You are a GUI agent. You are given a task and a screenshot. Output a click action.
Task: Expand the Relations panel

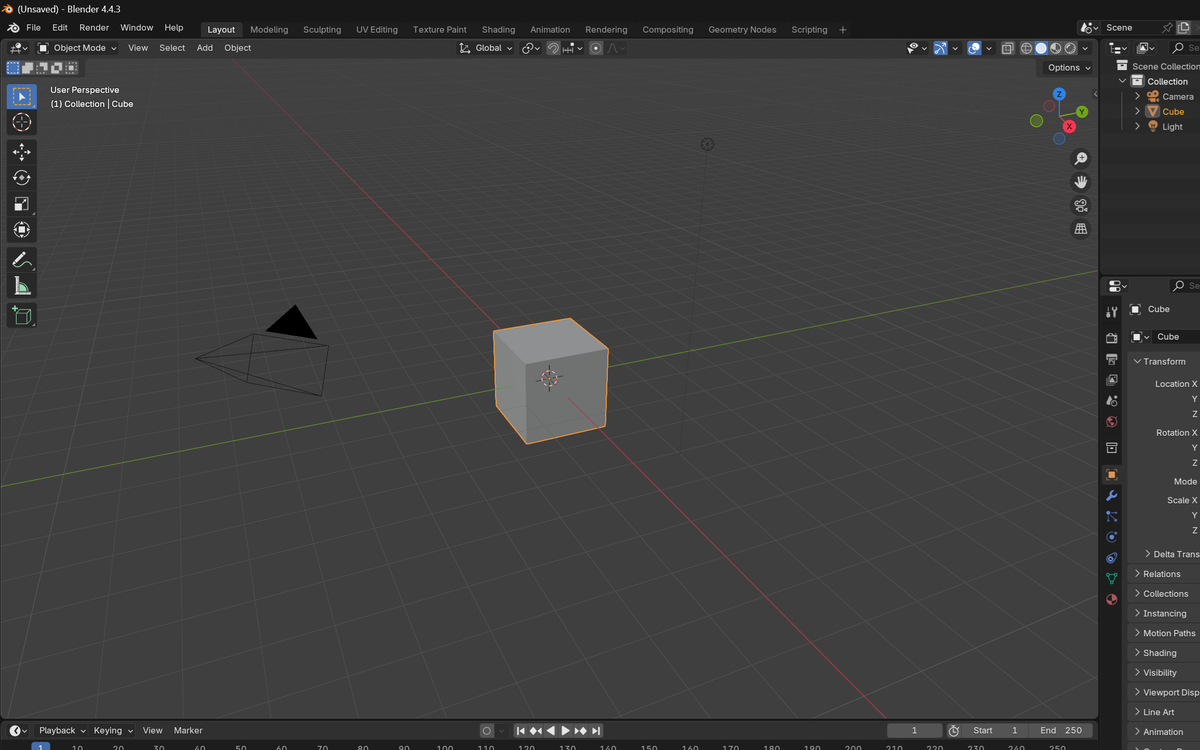click(1162, 574)
